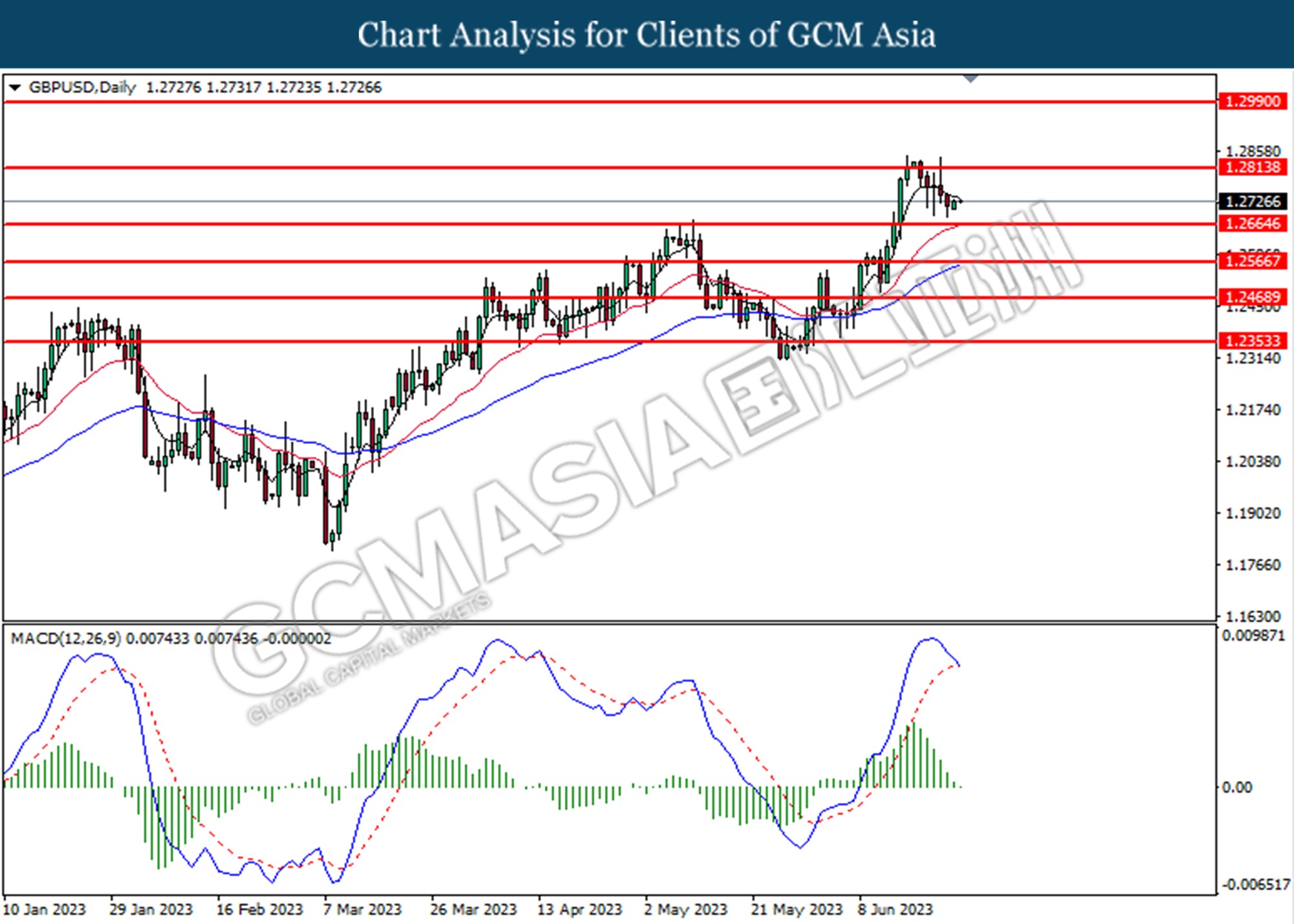Click the MACD 0.00 zero scale value
1294x924 pixels.
tap(1237, 787)
